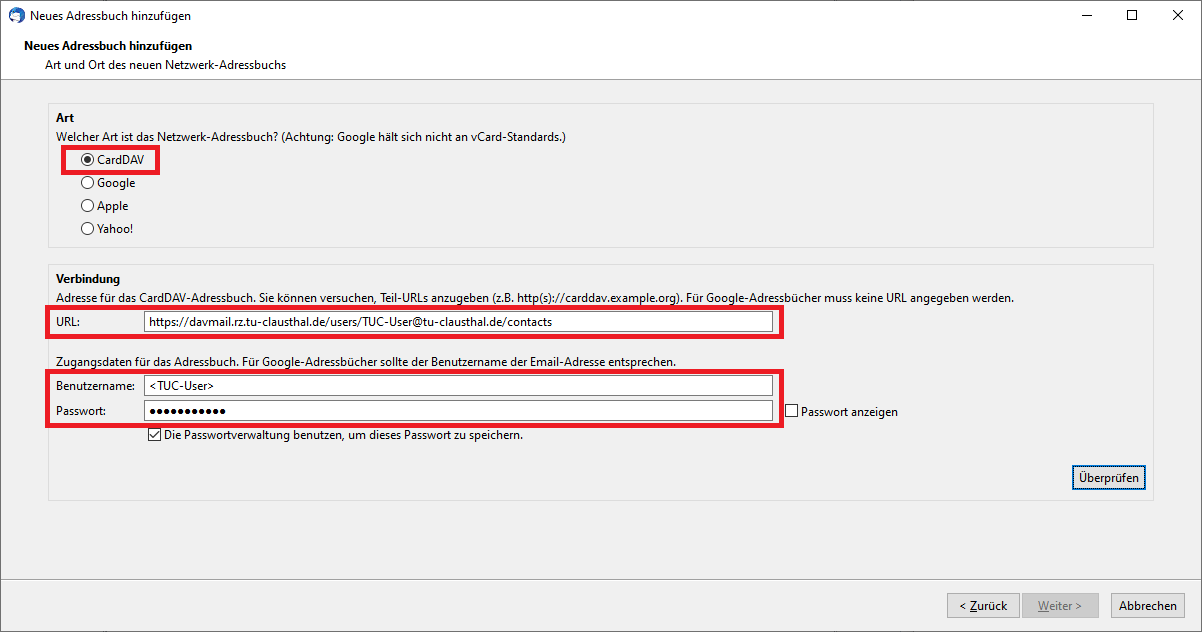Pick the Yahoo! radio option

pyautogui.click(x=88, y=229)
